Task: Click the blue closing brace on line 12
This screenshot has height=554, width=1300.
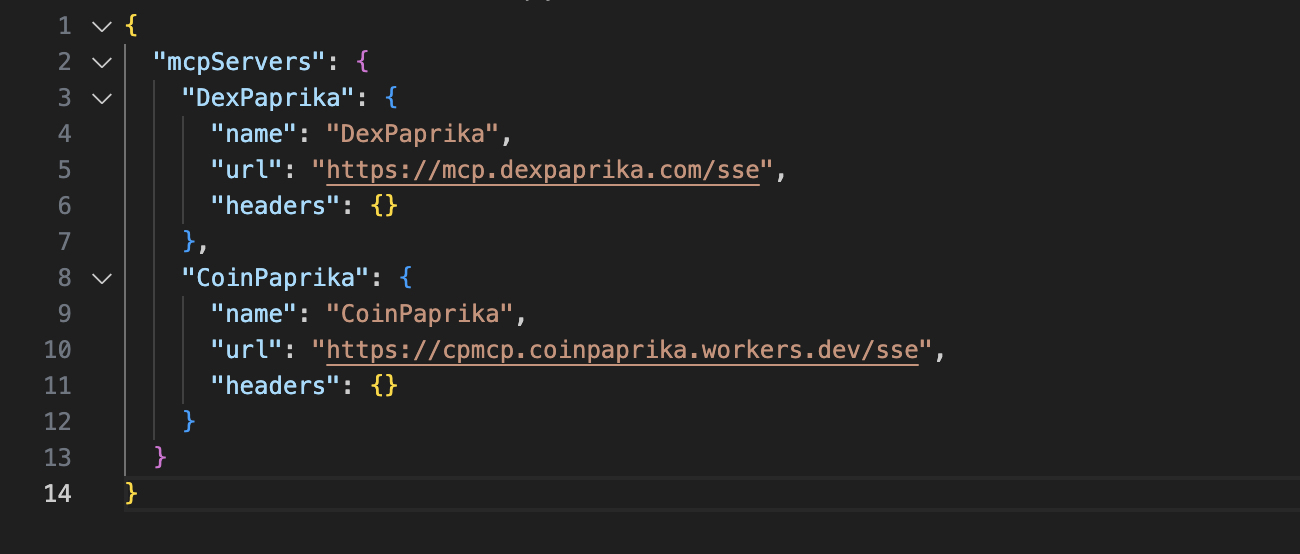Action: [x=190, y=422]
